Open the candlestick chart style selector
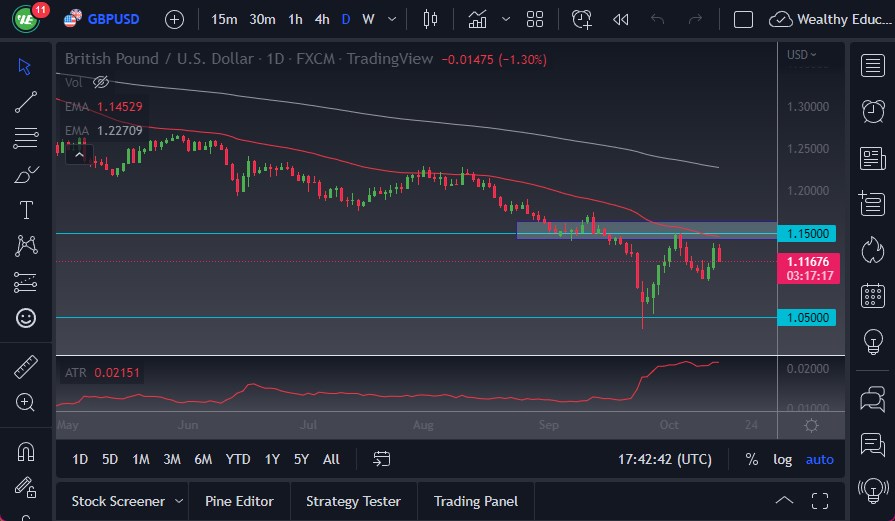Screen dimensions: 895x521 (431, 19)
